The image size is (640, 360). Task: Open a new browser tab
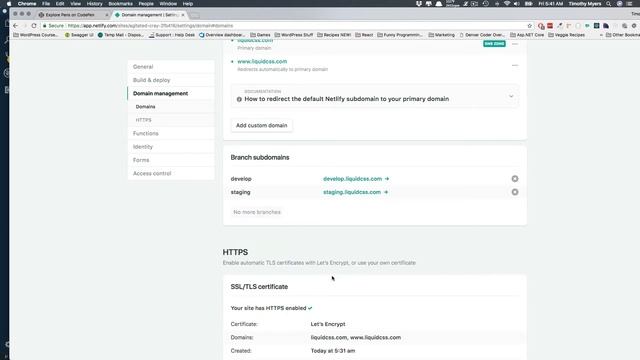pos(195,15)
